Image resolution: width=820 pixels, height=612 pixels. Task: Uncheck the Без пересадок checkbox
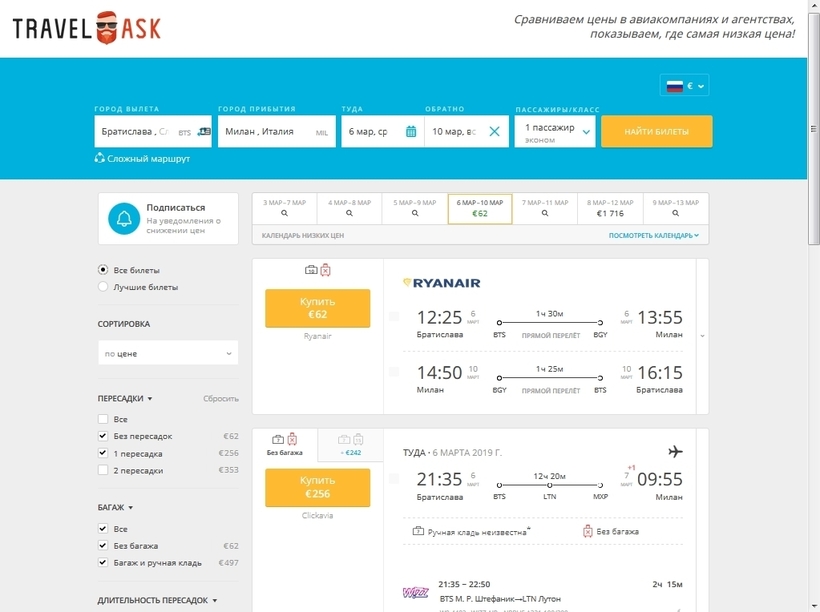point(103,436)
